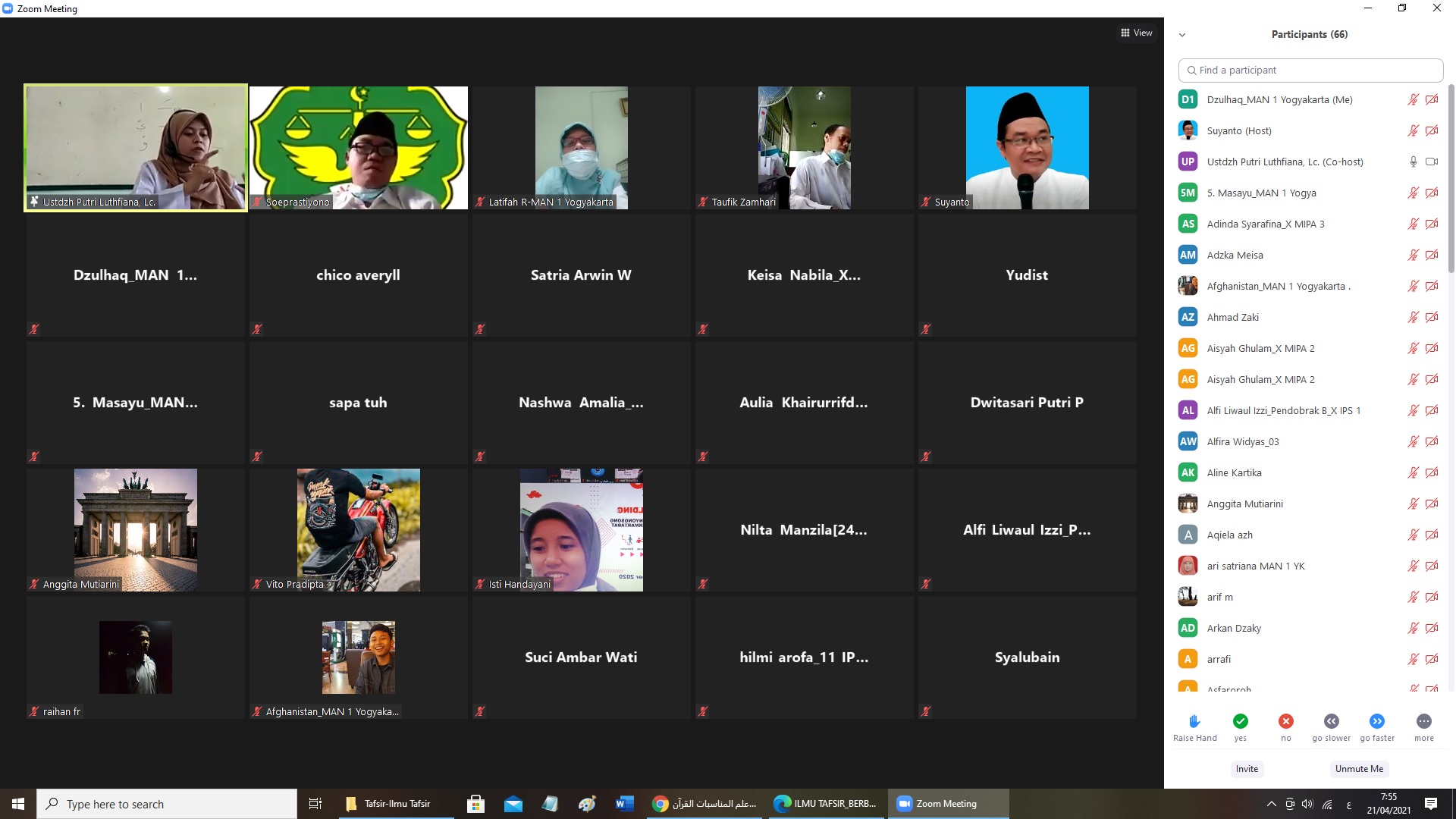Click chico averyll participant tile

click(x=359, y=275)
